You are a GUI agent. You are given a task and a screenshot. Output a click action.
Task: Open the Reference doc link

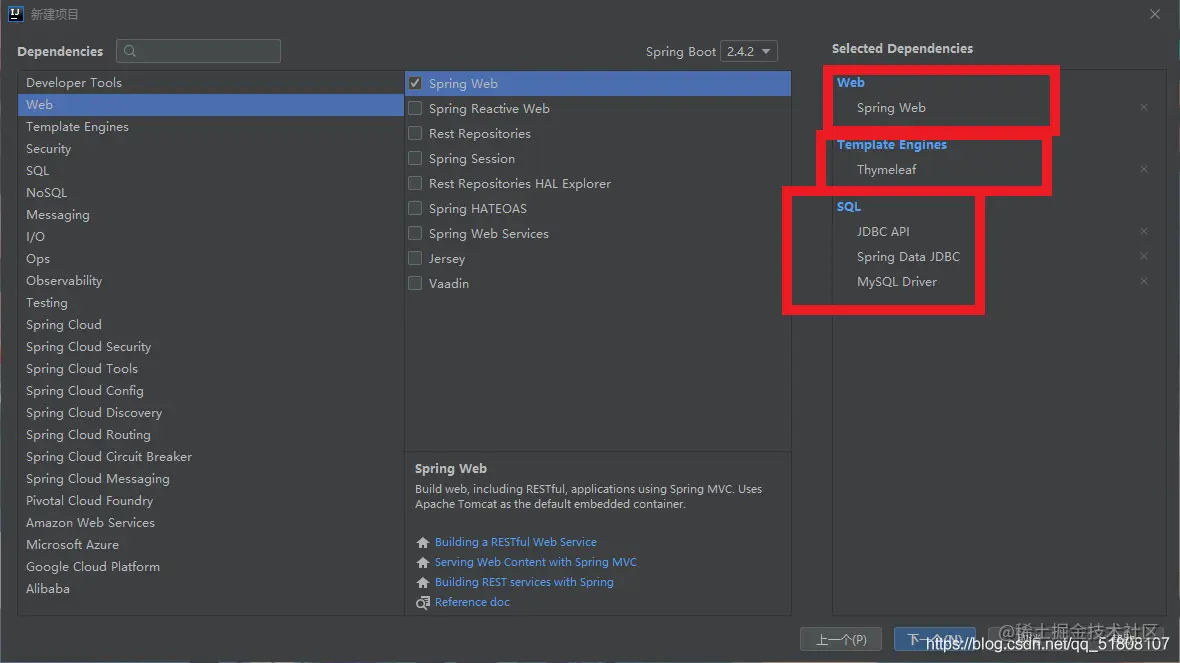click(x=472, y=602)
